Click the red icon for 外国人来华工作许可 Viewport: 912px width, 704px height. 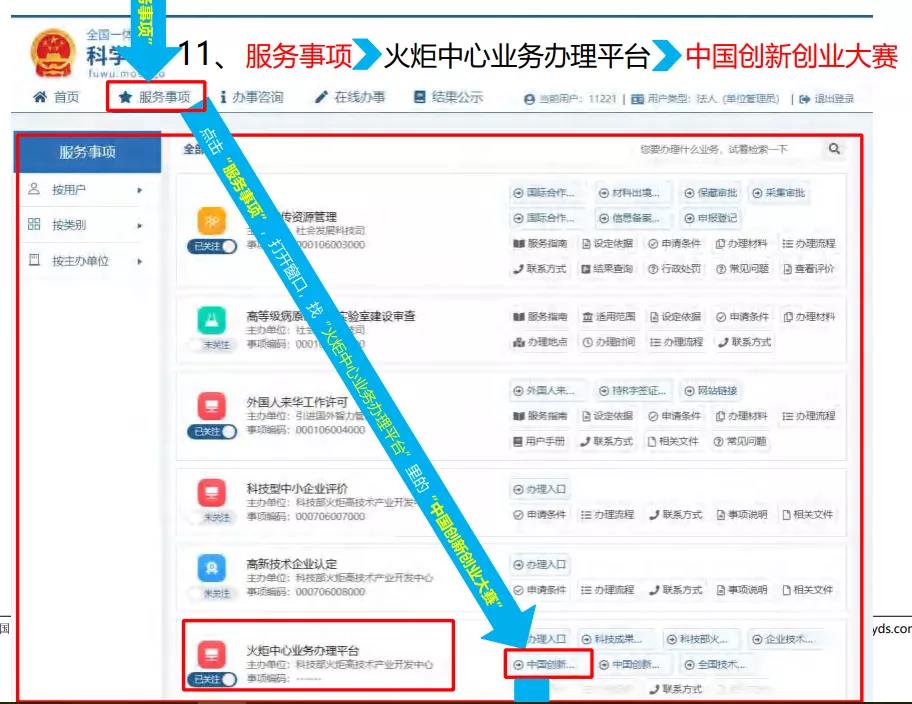point(212,406)
